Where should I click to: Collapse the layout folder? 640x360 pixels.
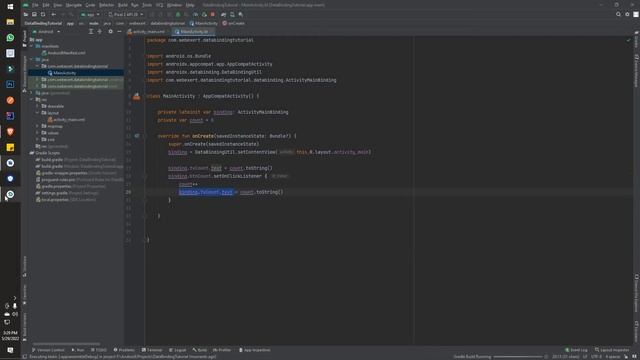(38, 113)
